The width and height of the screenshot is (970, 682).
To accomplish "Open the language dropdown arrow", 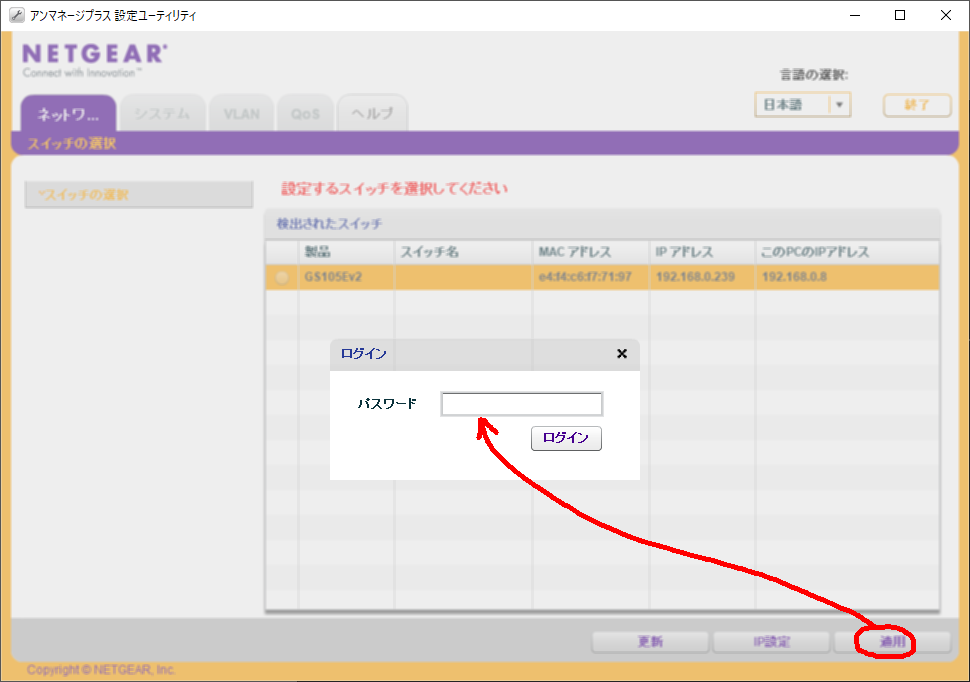I will coord(840,105).
